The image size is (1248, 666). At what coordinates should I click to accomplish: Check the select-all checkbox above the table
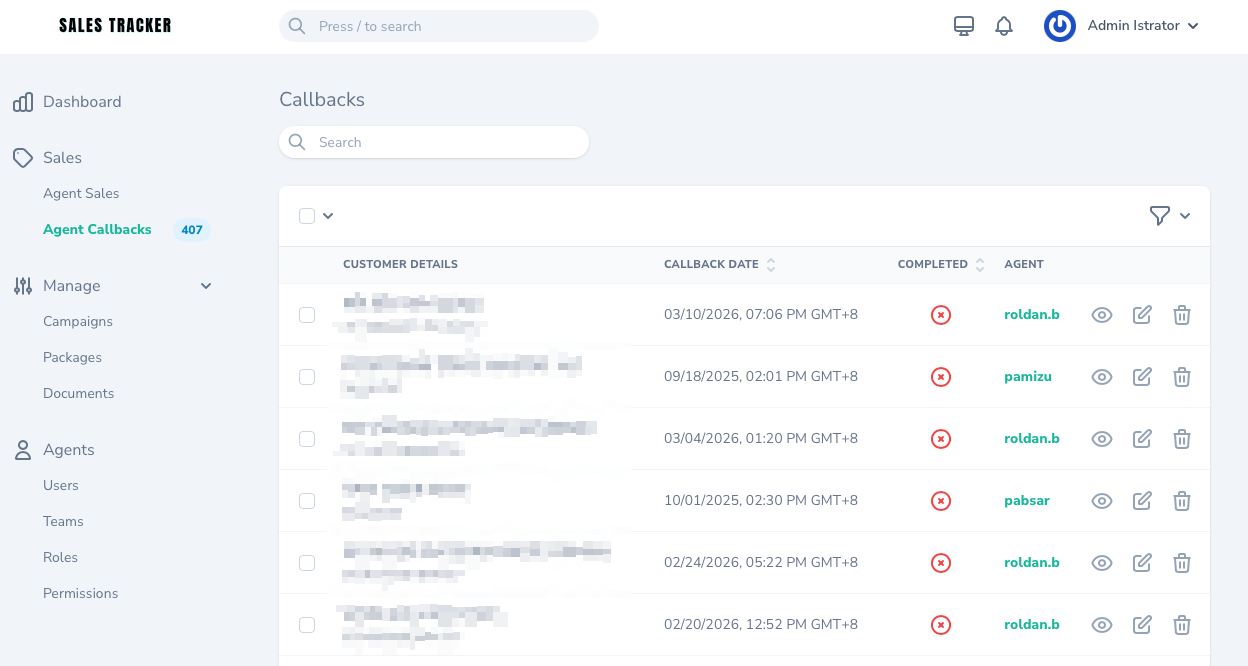[x=307, y=215]
